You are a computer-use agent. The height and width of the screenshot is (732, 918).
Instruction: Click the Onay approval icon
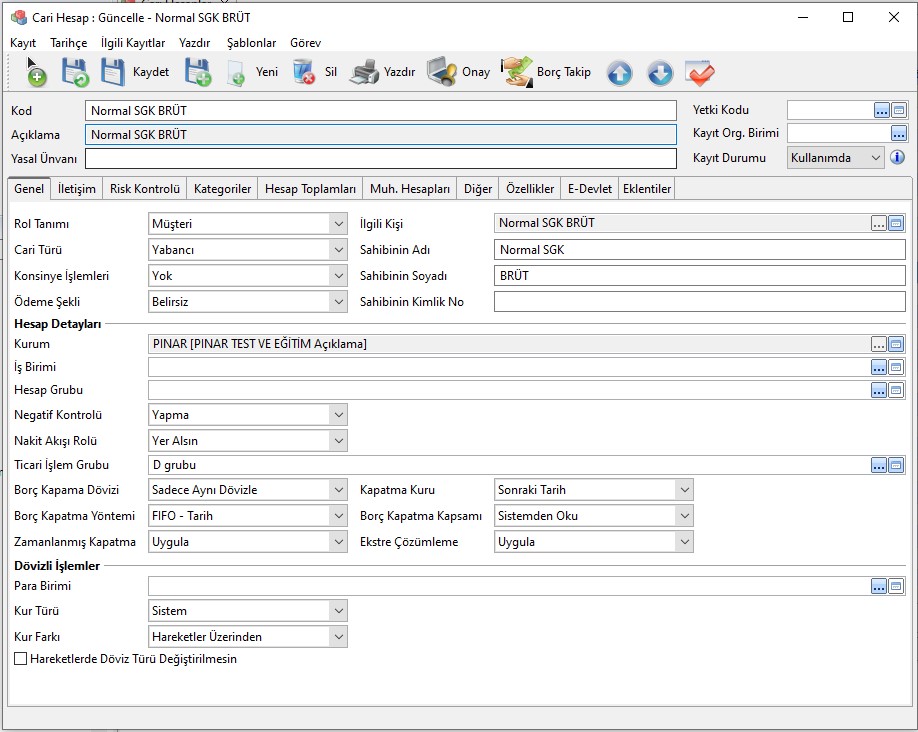(x=442, y=72)
